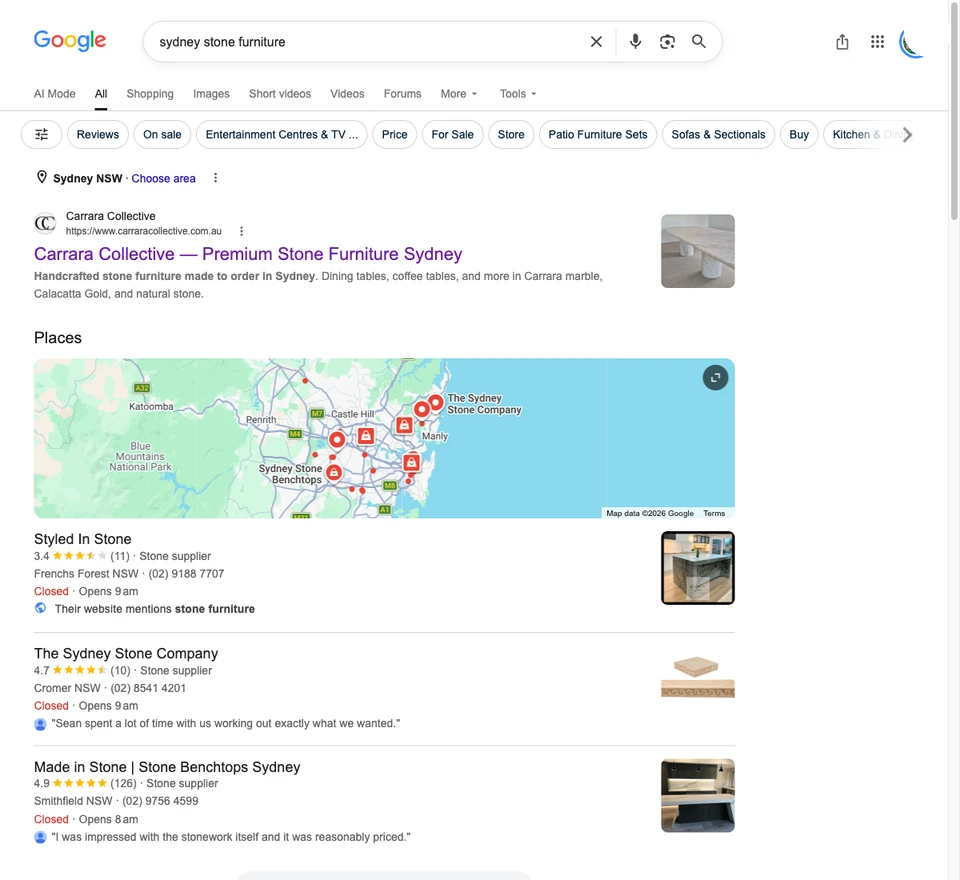Open Made in Stone Benchtops Sydney listing
960x880 pixels.
pos(167,767)
